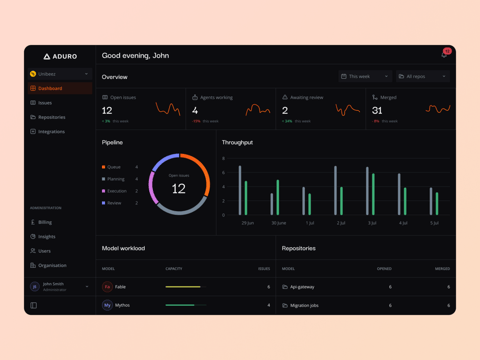Click the blue Review legend swatch
Viewport: 480px width, 360px height.
[x=104, y=203]
